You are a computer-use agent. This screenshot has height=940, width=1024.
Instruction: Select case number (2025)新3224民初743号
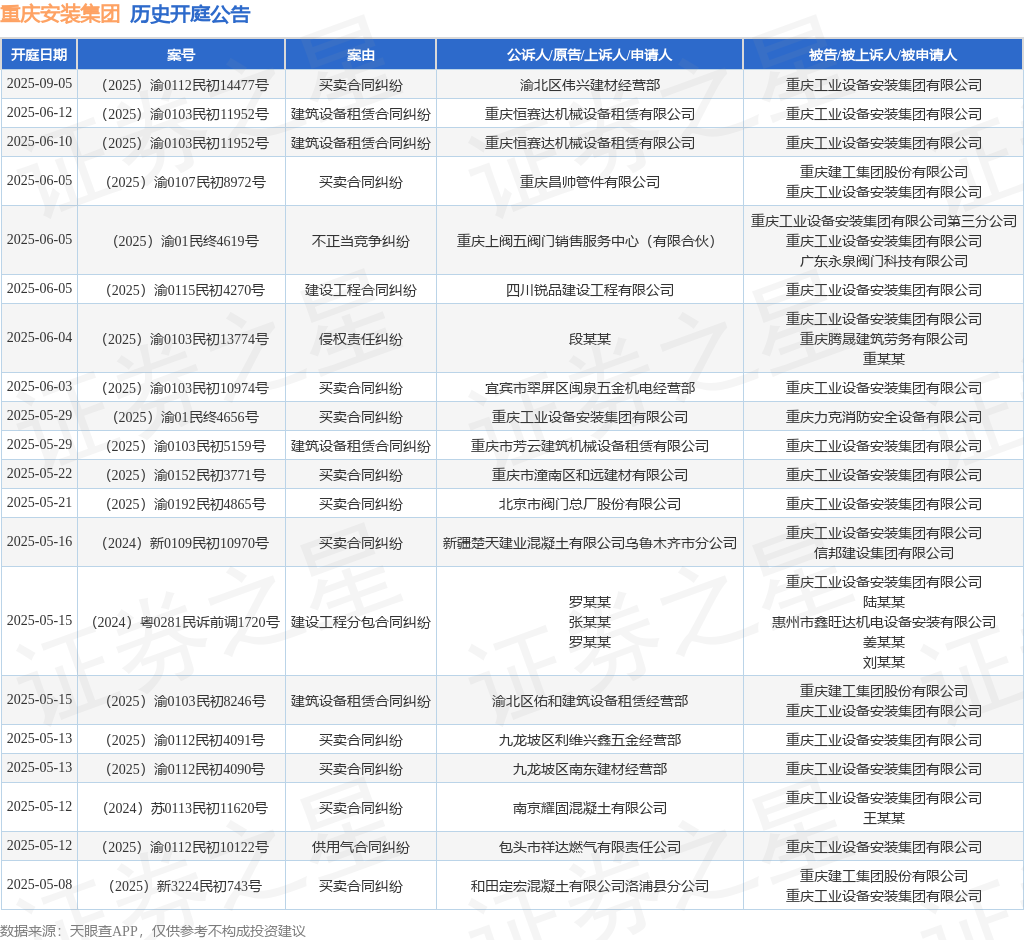tap(185, 885)
